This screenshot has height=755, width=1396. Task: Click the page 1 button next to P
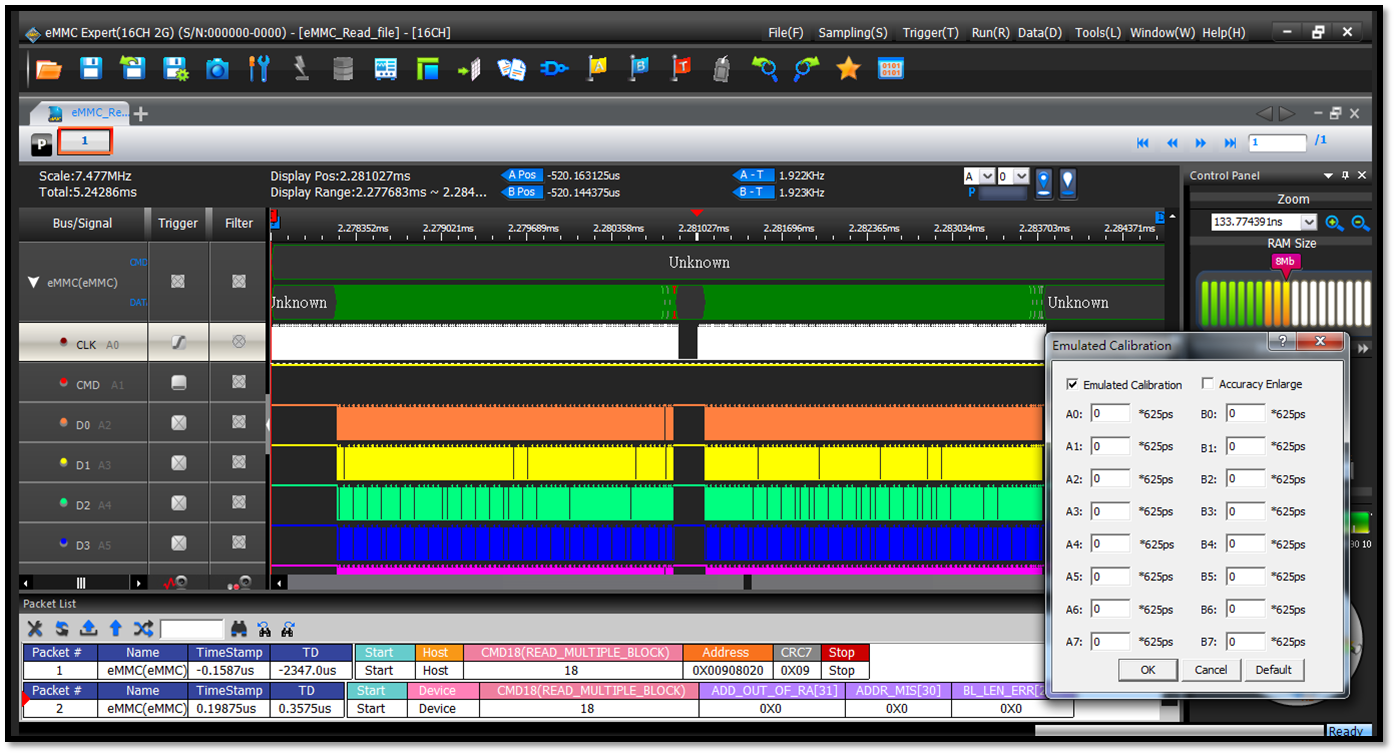click(84, 142)
